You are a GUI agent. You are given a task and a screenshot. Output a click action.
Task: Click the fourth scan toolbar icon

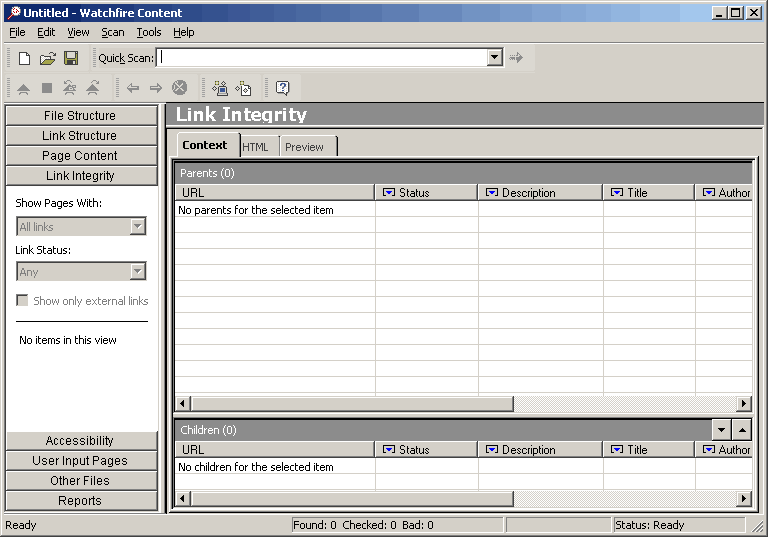click(93, 88)
